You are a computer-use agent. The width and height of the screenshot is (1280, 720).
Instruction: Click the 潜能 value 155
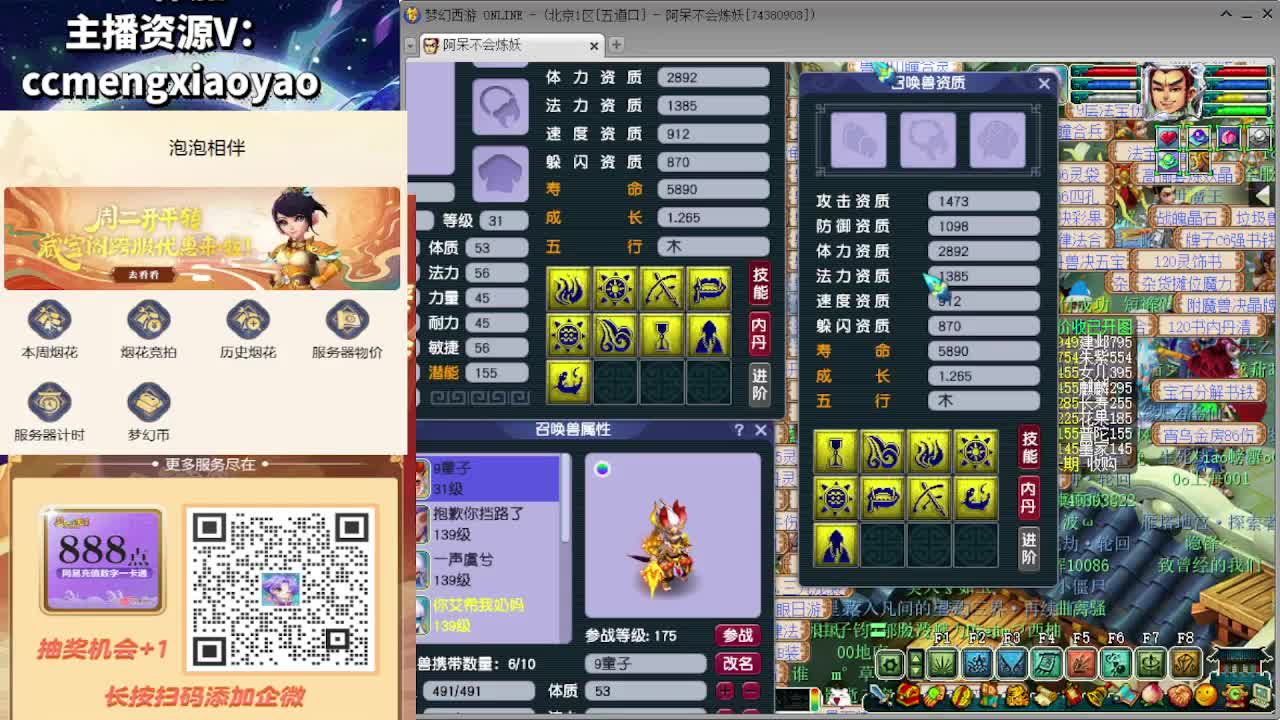[498, 373]
